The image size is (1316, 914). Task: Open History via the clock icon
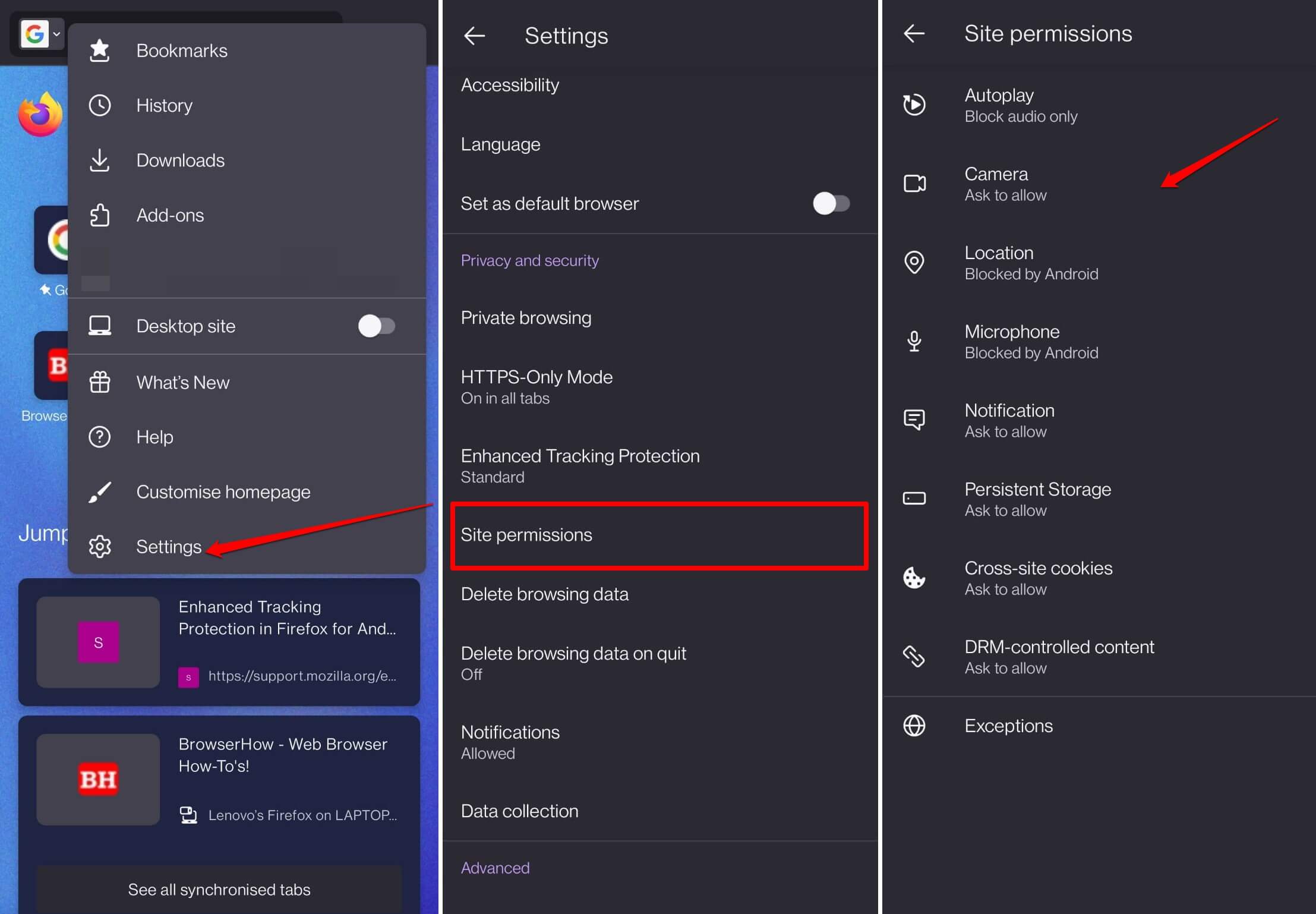pos(99,105)
